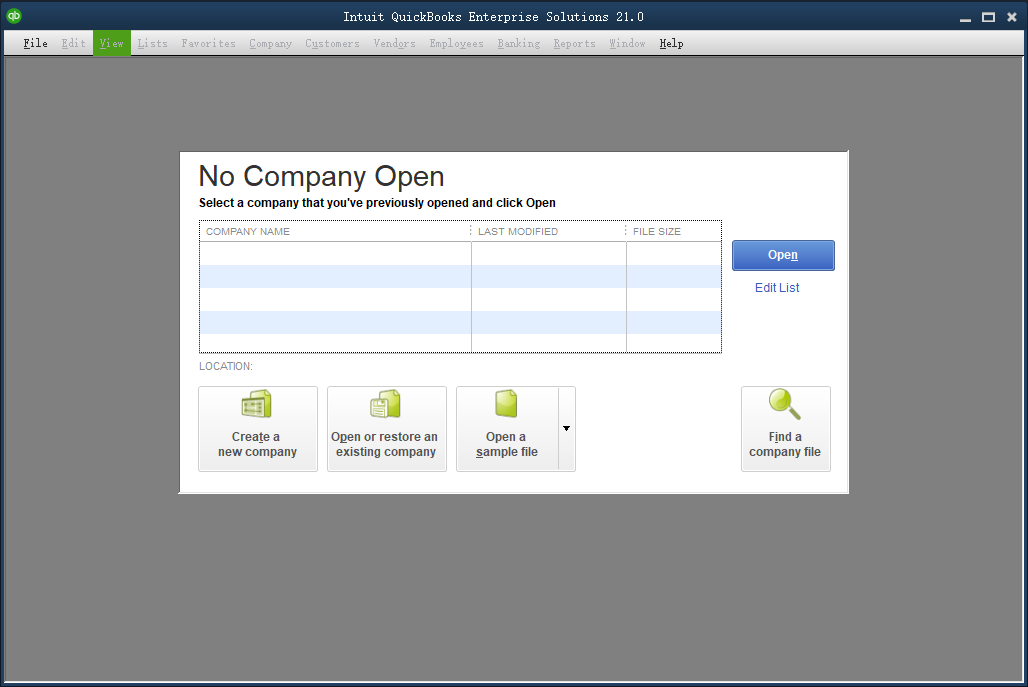
Task: Click the Open or restore existing company icon
Action: [x=385, y=404]
